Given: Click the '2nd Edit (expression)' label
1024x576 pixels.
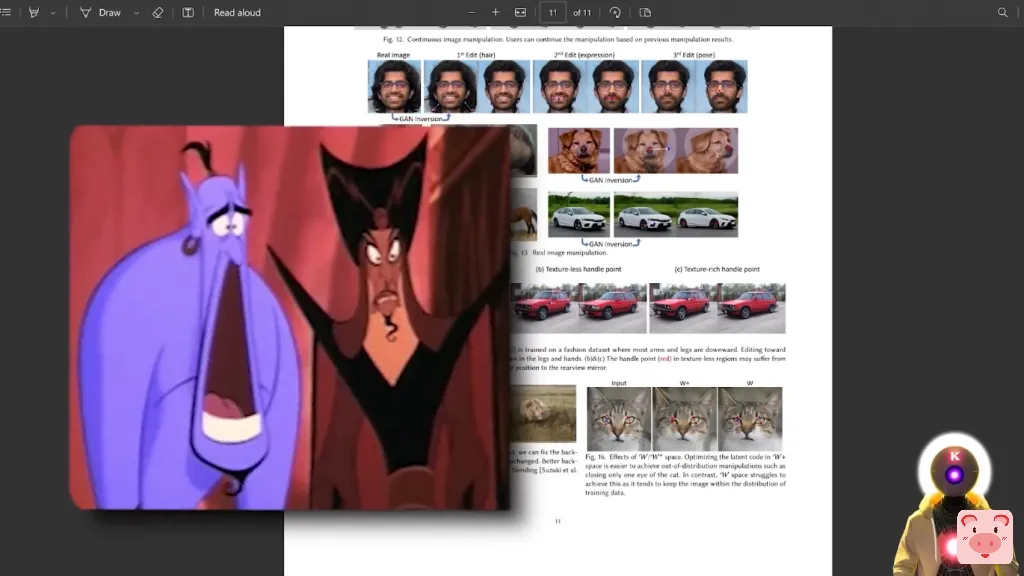Looking at the screenshot, I should click(584, 55).
